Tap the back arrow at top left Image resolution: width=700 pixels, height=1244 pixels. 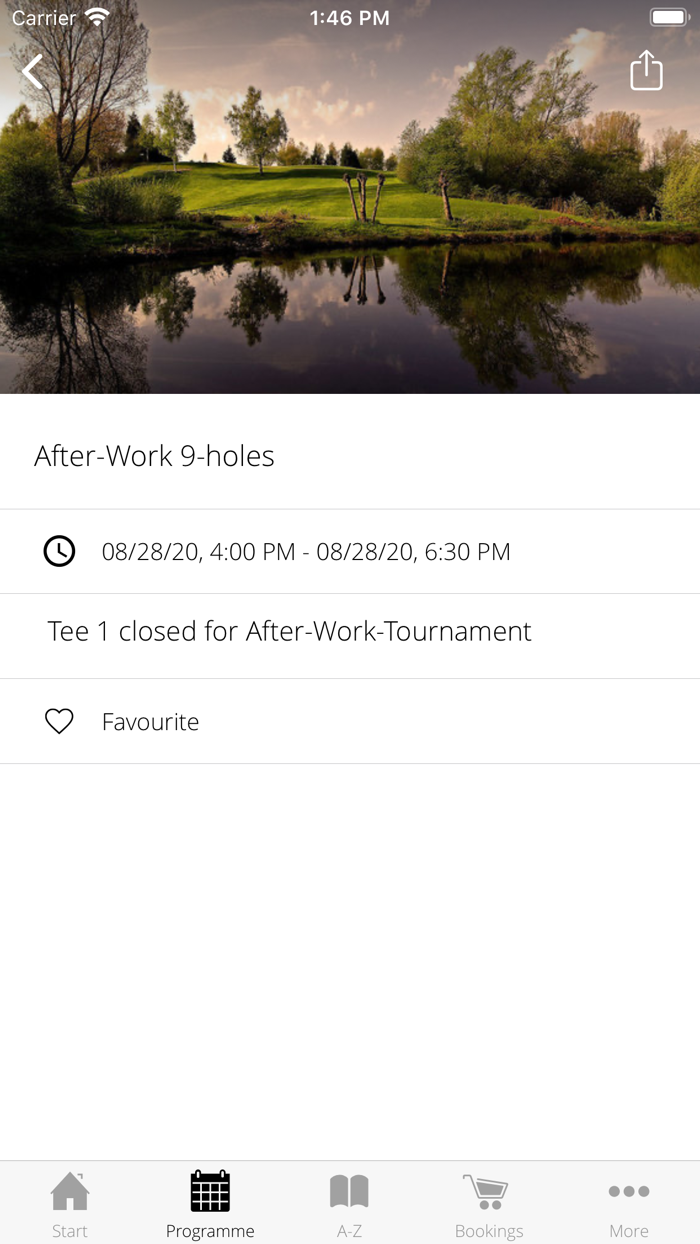point(33,72)
